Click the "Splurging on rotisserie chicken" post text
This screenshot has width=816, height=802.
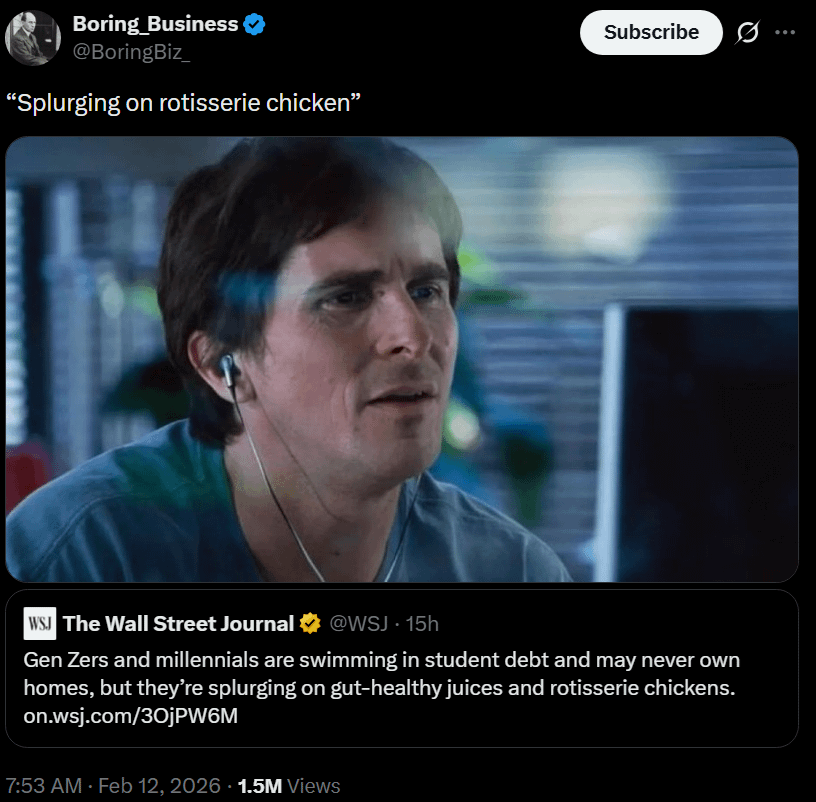pos(182,103)
